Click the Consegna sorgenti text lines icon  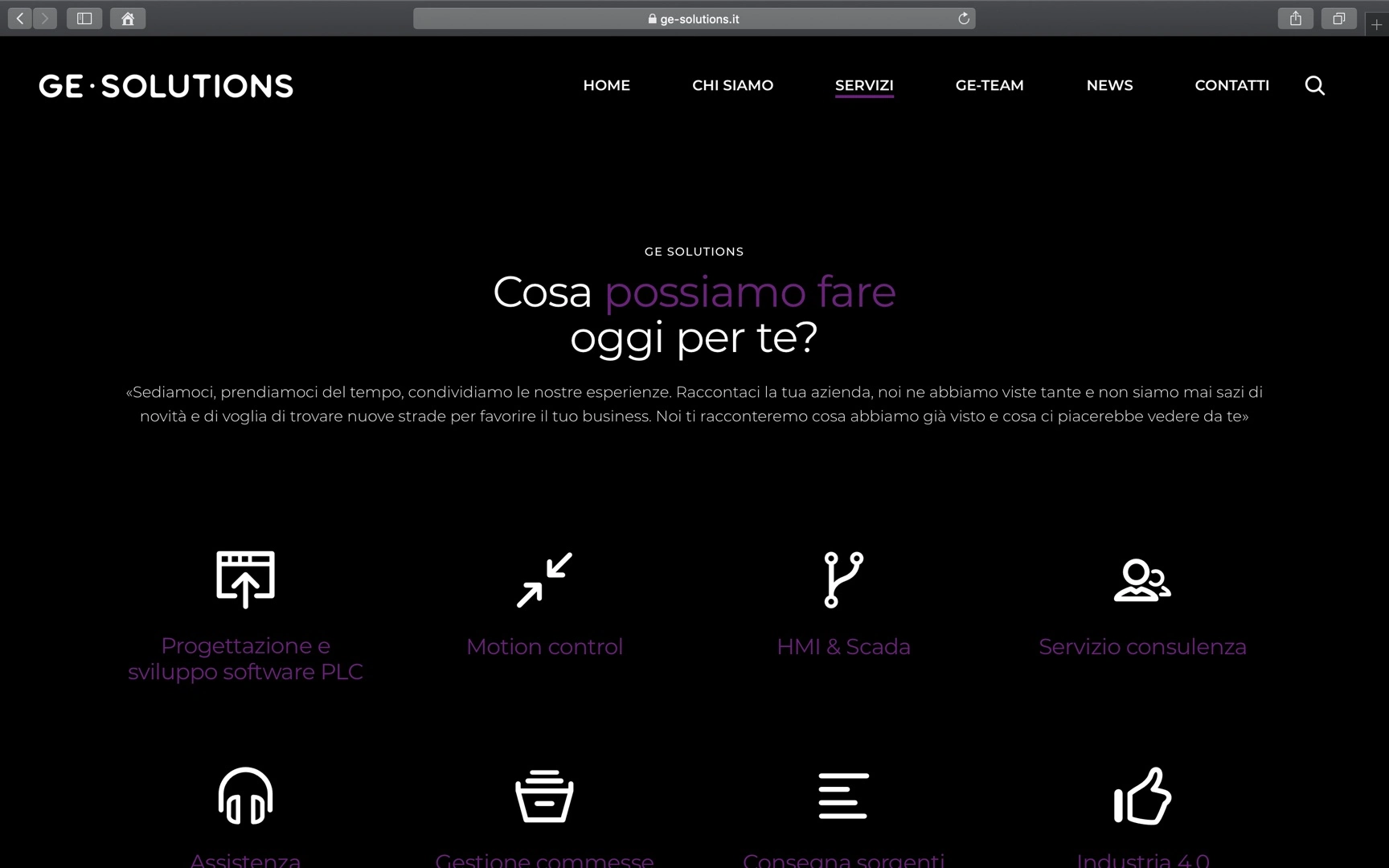[x=843, y=796]
